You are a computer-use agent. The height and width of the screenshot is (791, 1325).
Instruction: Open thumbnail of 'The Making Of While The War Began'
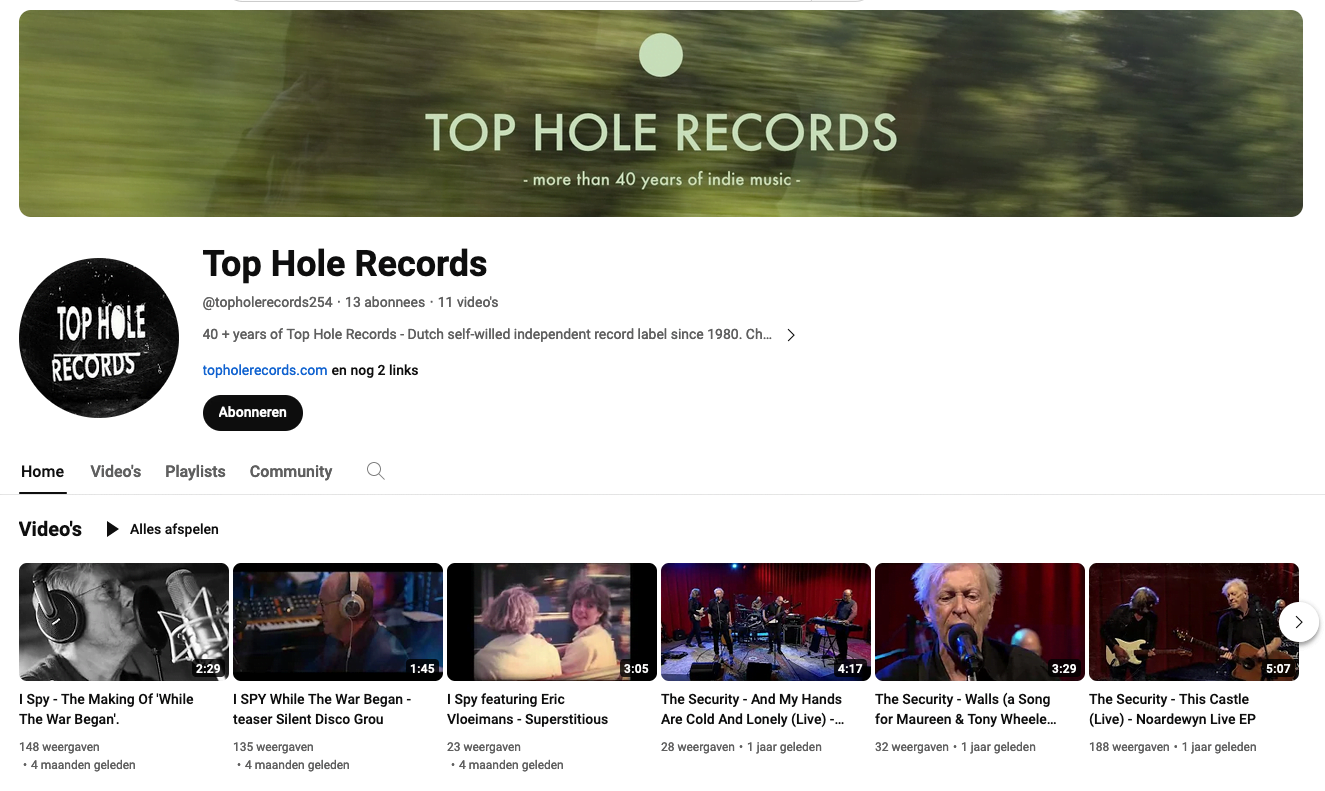124,622
